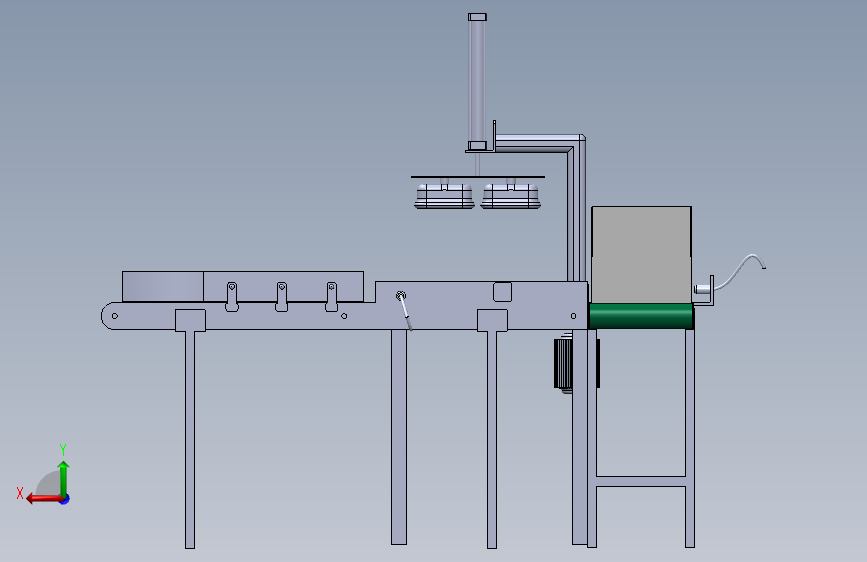Select the leftmost guide bracket clamp

(232, 297)
